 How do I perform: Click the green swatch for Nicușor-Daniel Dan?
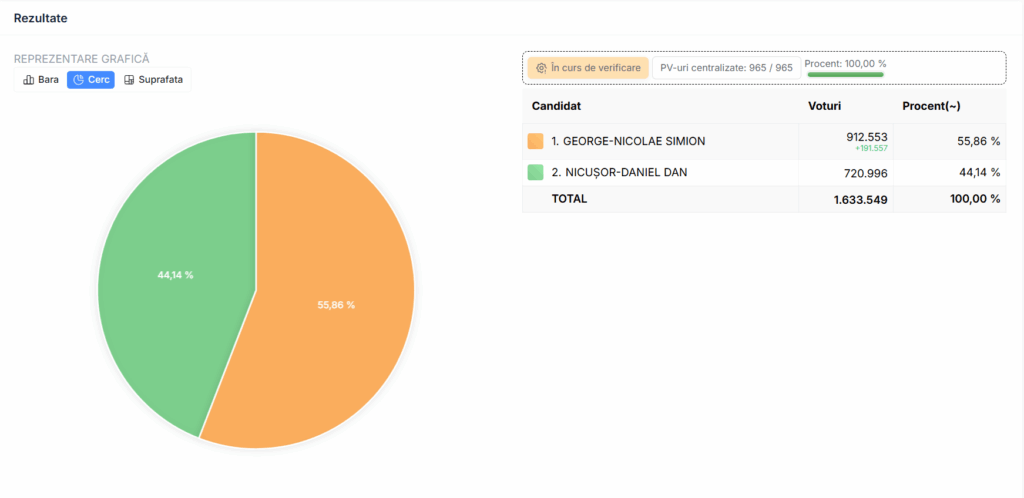(535, 172)
